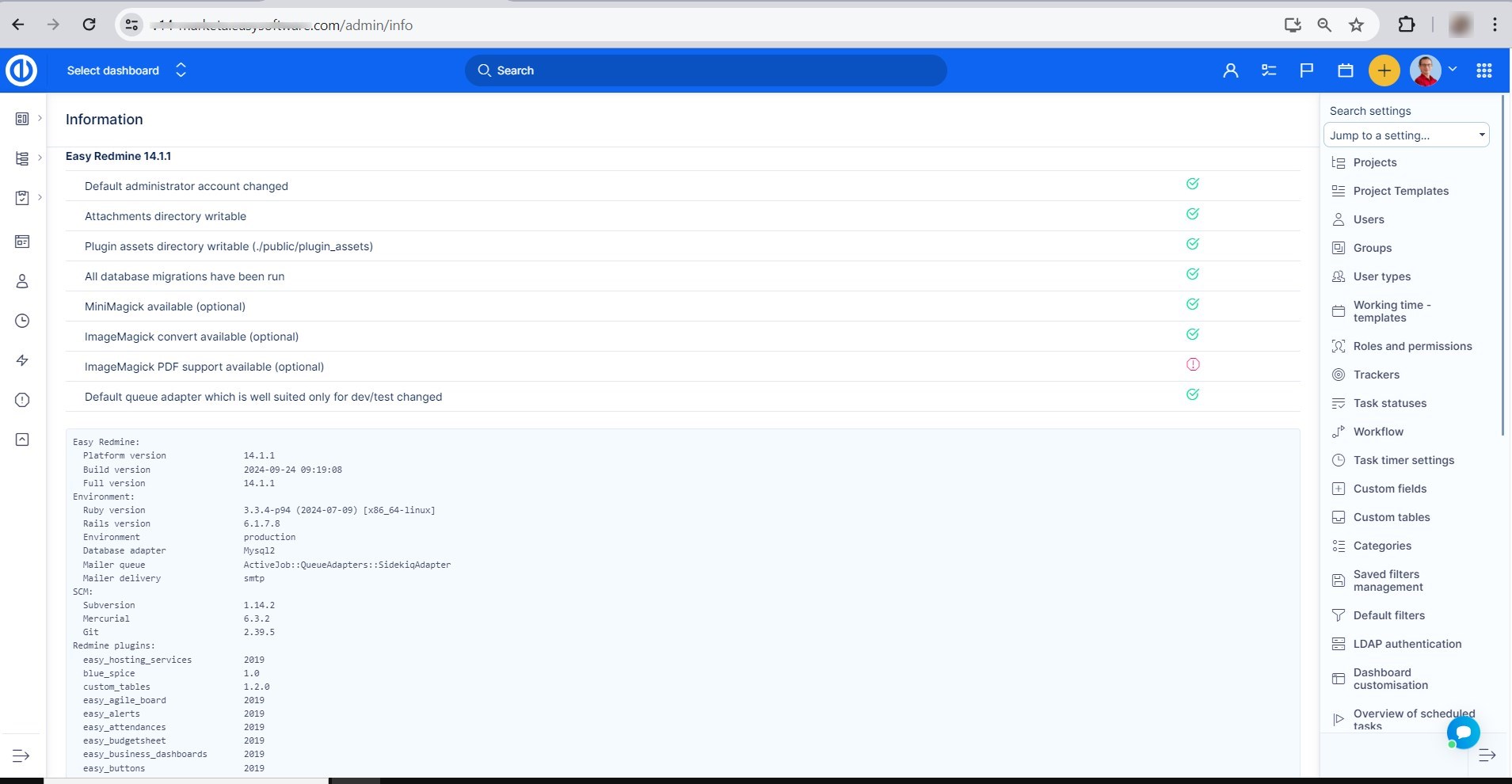The image size is (1512, 784).
Task: Click the Easy Redmine logo icon
Action: [21, 70]
